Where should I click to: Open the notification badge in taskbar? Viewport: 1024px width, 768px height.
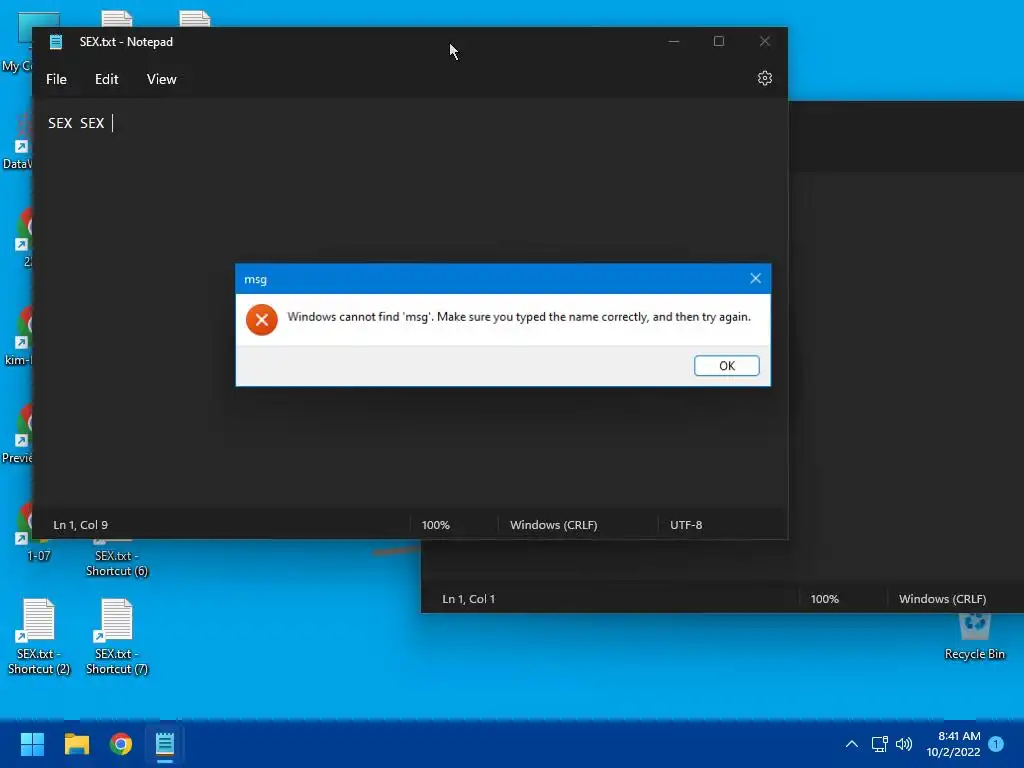[996, 744]
